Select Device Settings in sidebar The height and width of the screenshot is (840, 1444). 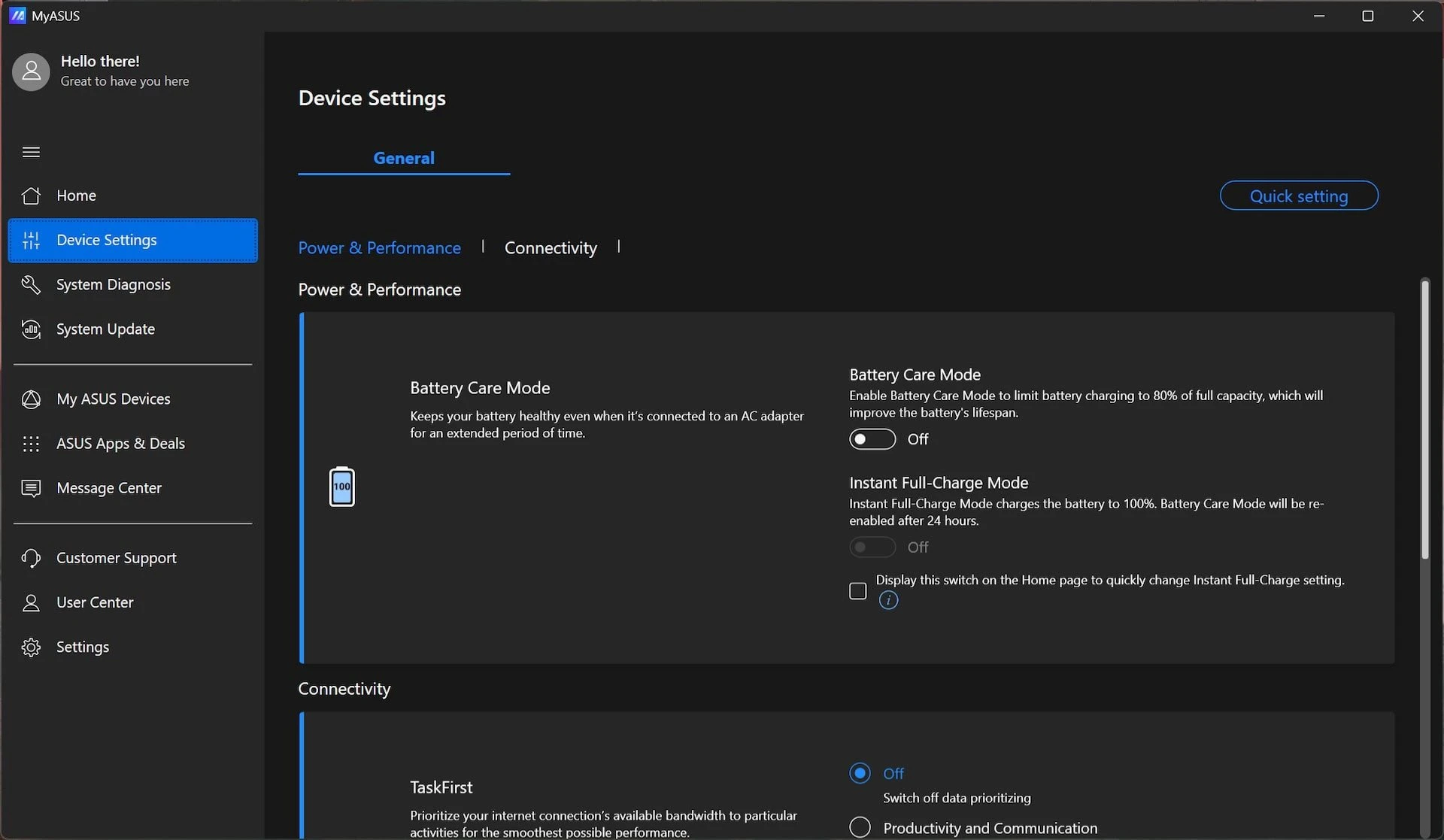coord(132,240)
